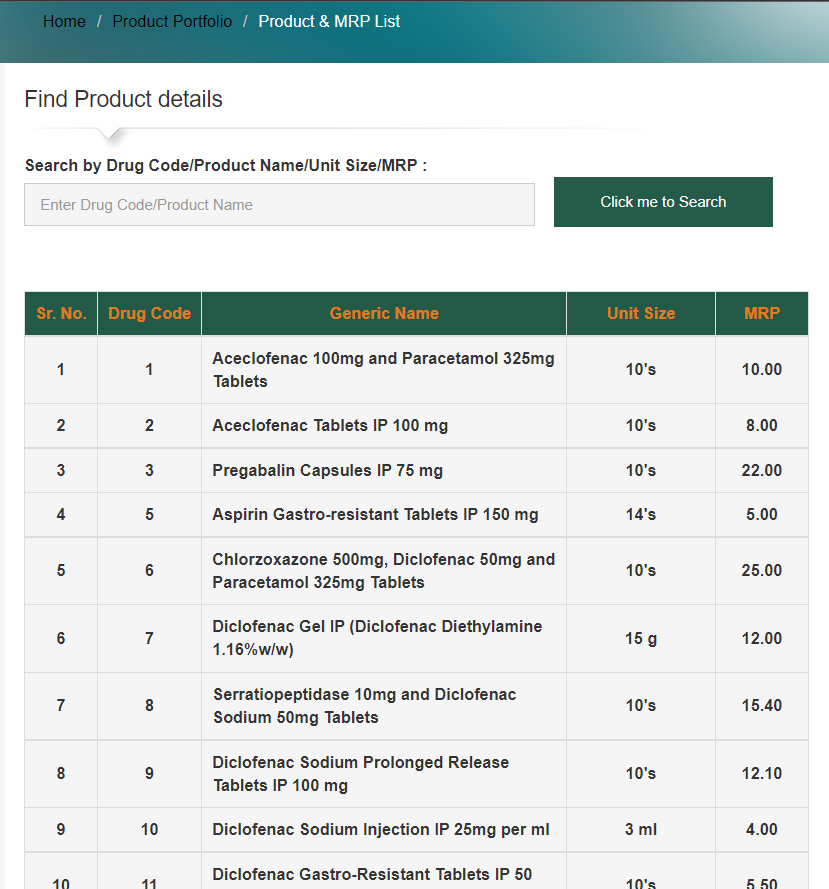Focus the Drug Code/Product Name search field

(x=279, y=204)
